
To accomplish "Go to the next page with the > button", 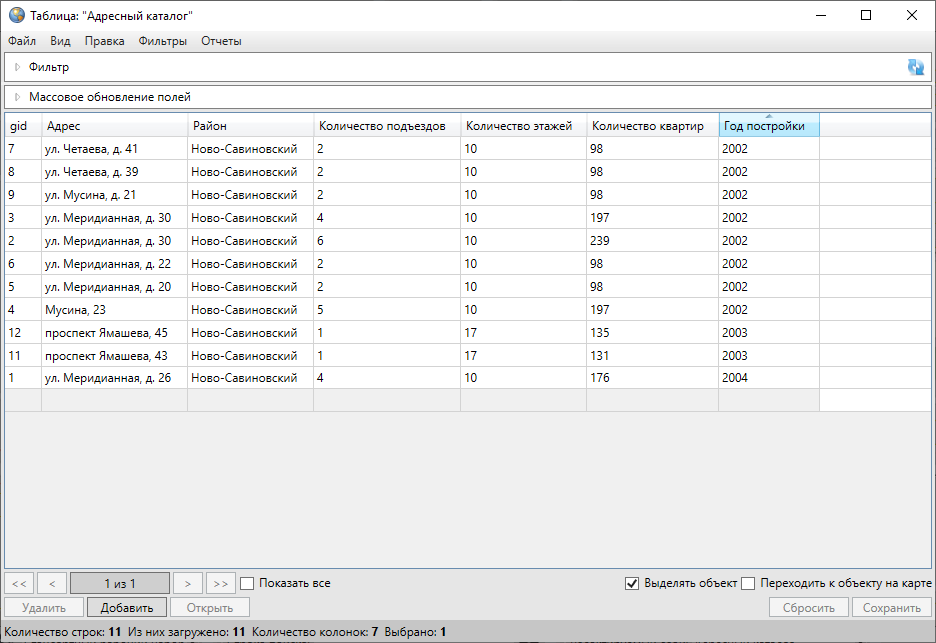I will click(x=187, y=583).
